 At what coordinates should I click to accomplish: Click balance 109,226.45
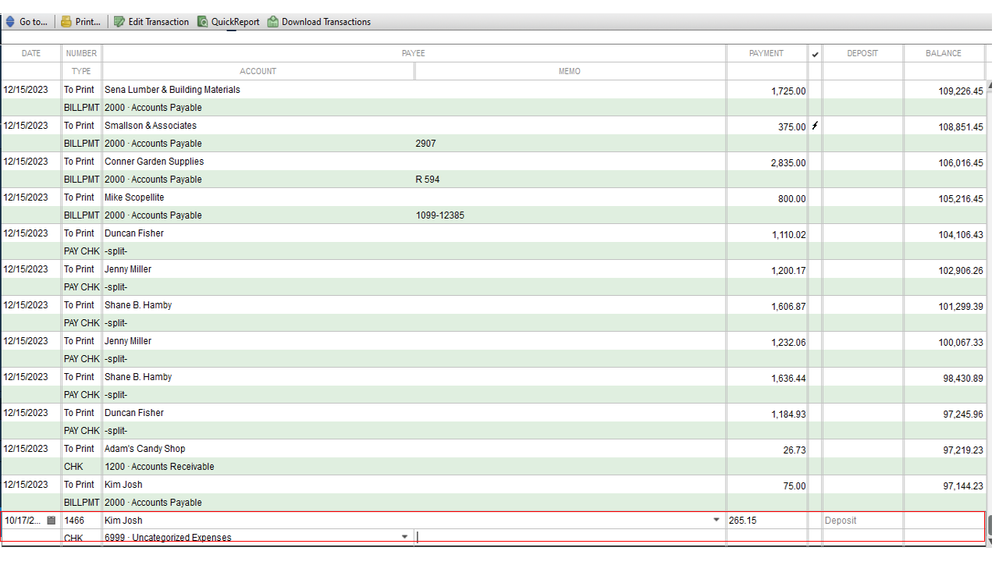[x=960, y=91]
